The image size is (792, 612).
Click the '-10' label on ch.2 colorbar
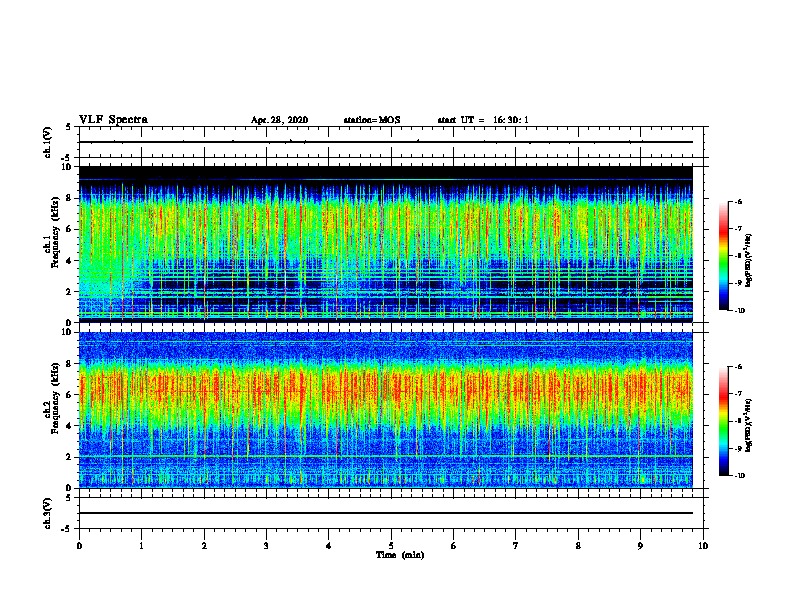(x=740, y=476)
